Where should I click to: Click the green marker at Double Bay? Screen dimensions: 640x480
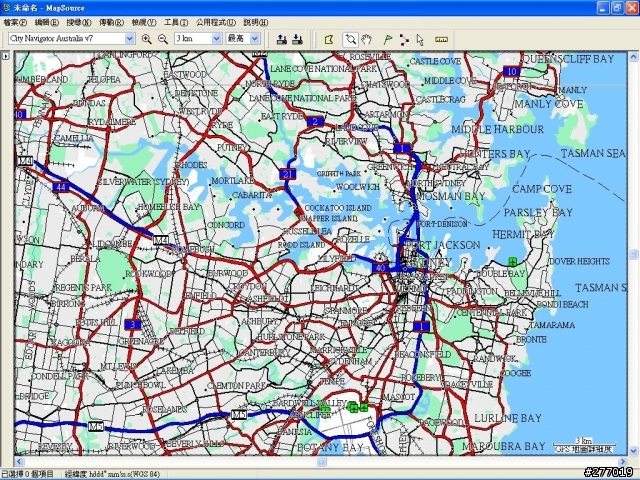coord(512,261)
